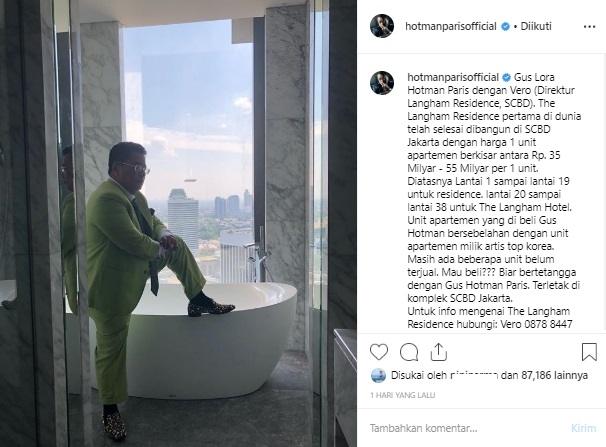The width and height of the screenshot is (606, 447).
Task: Share the post with the share icon
Action: pyautogui.click(x=439, y=352)
